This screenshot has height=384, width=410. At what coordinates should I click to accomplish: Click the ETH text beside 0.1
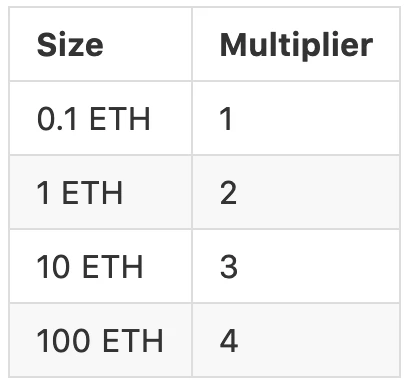tap(120, 119)
